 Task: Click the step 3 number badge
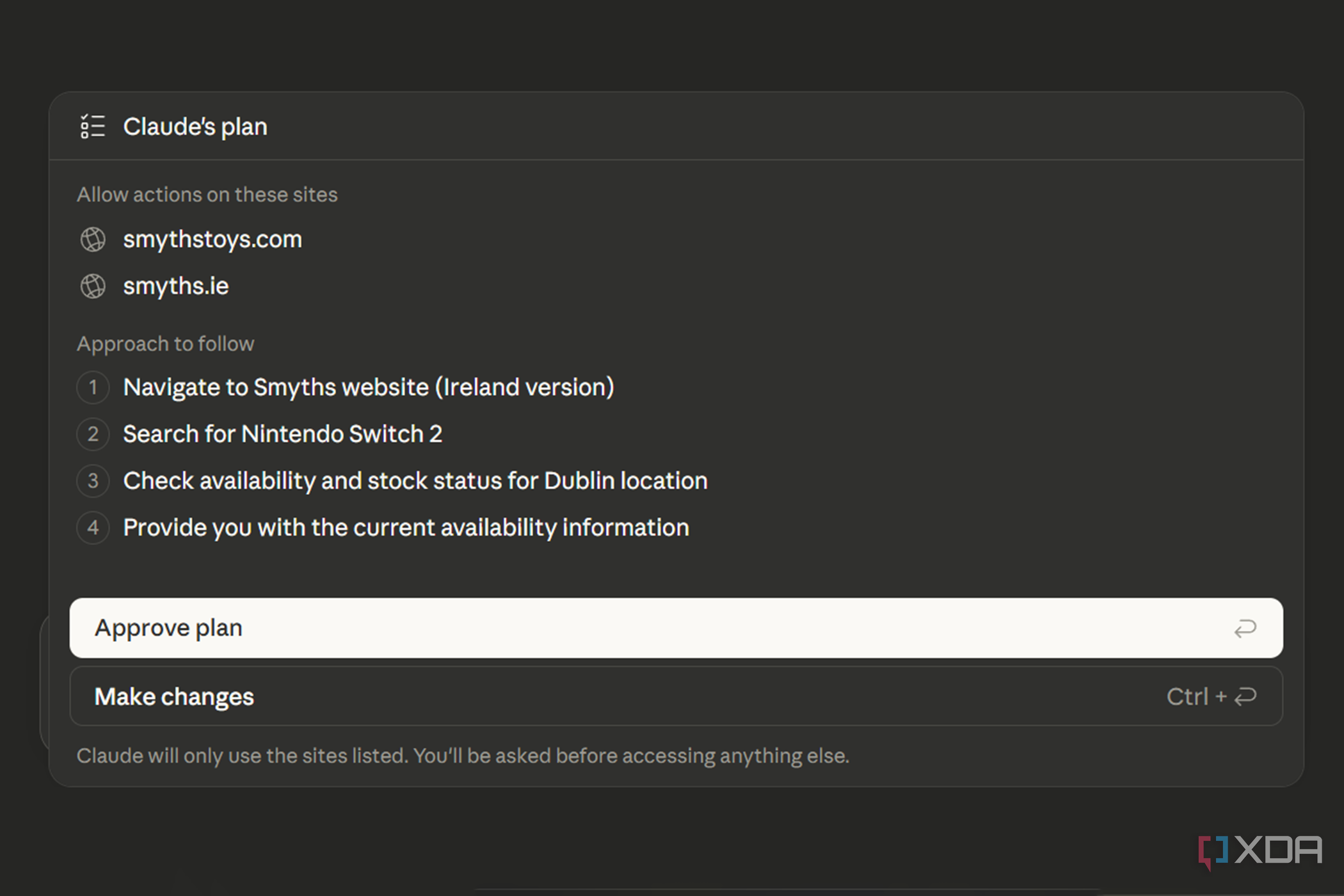pyautogui.click(x=93, y=481)
